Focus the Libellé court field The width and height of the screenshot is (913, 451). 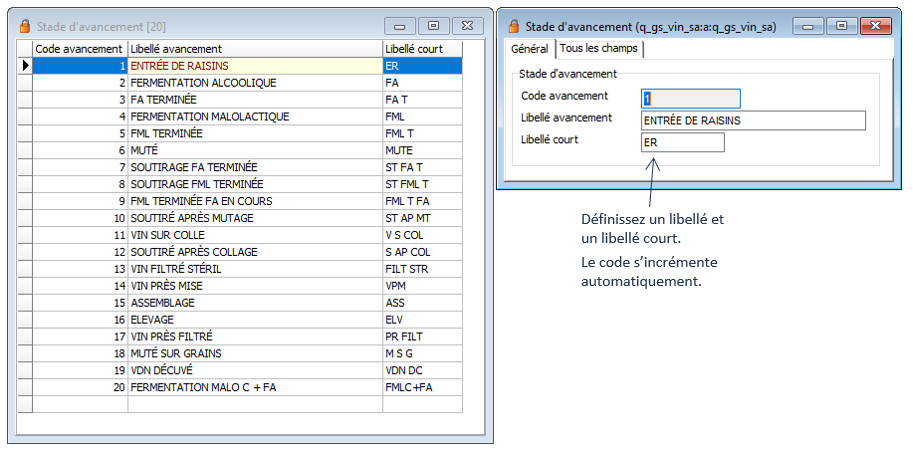coord(682,142)
